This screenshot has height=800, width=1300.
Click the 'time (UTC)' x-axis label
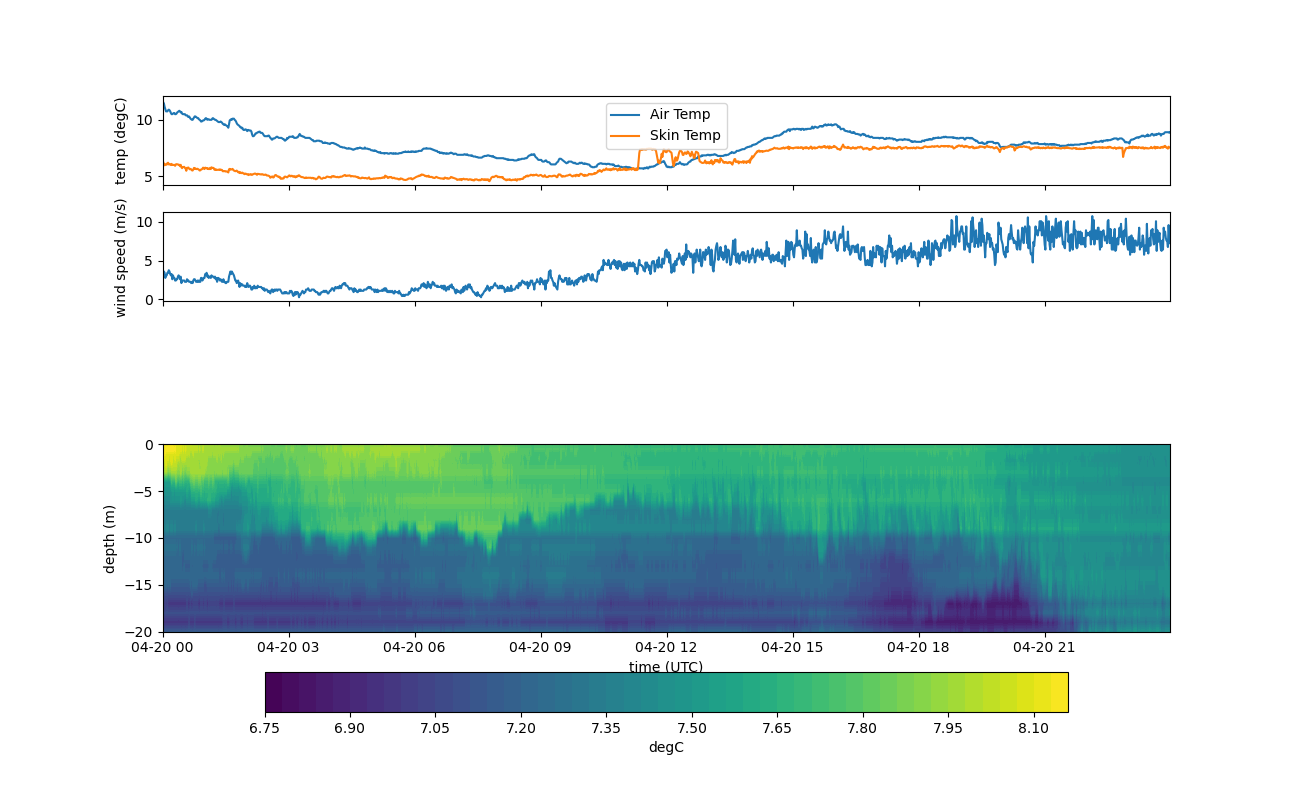tap(666, 667)
